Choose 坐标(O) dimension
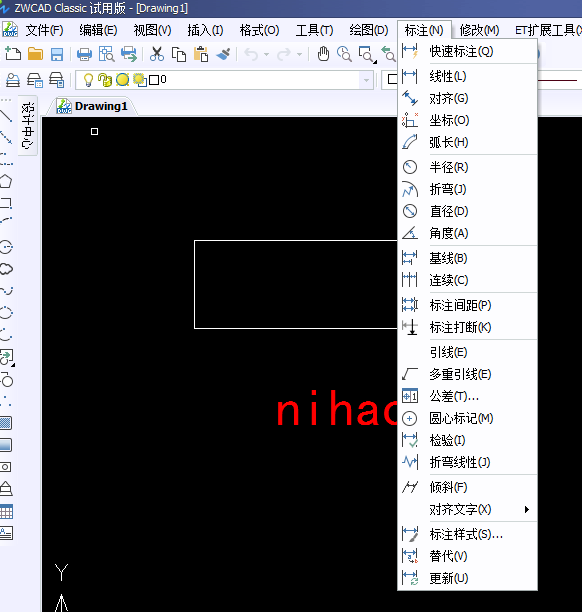Viewport: 582px width, 612px height. click(x=467, y=120)
